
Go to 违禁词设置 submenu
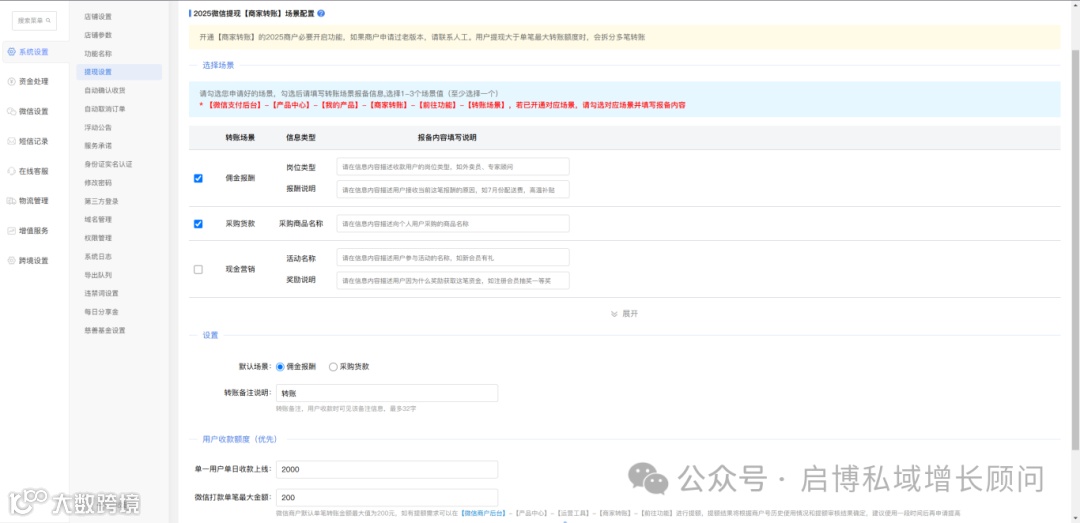click(x=101, y=293)
